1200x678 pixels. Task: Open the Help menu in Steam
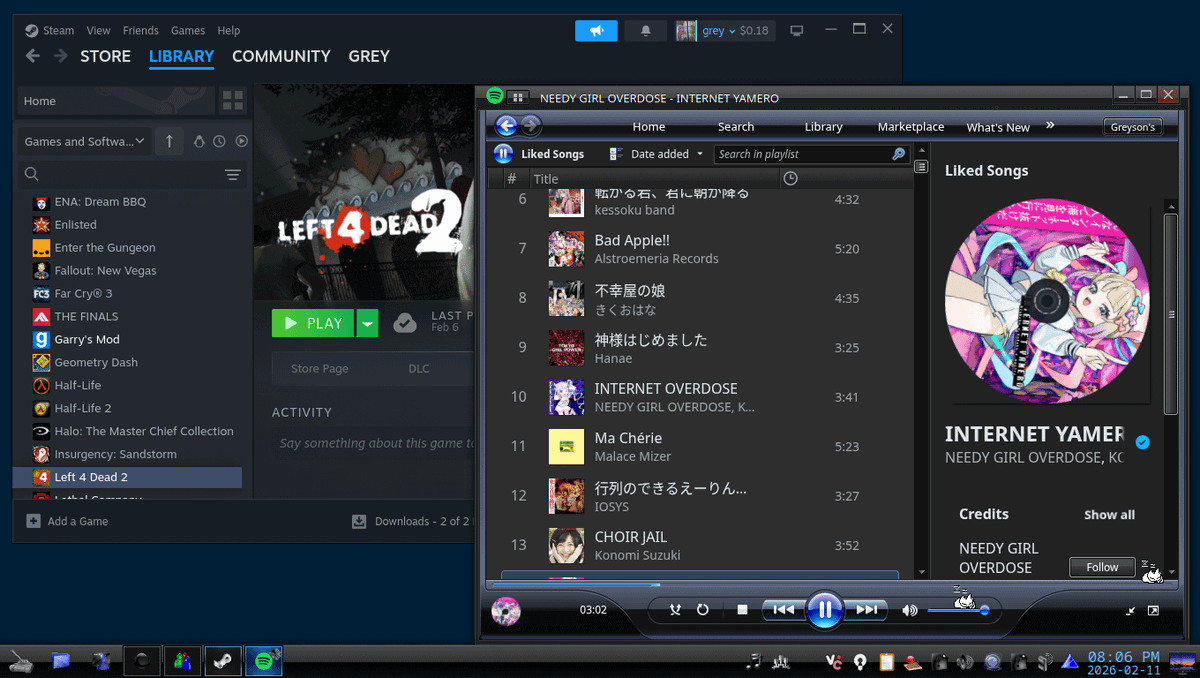(229, 30)
